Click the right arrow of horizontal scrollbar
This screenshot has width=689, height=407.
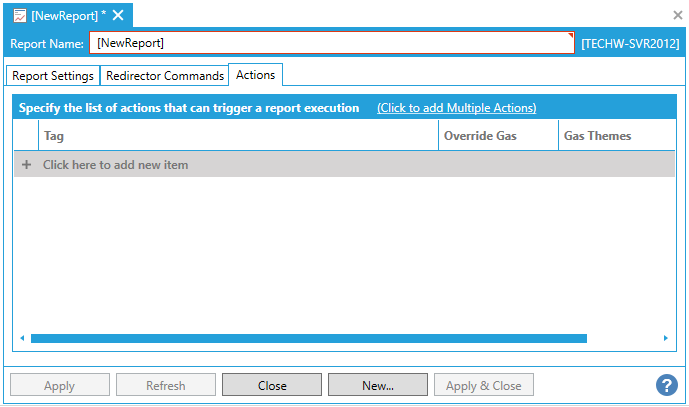pos(666,338)
